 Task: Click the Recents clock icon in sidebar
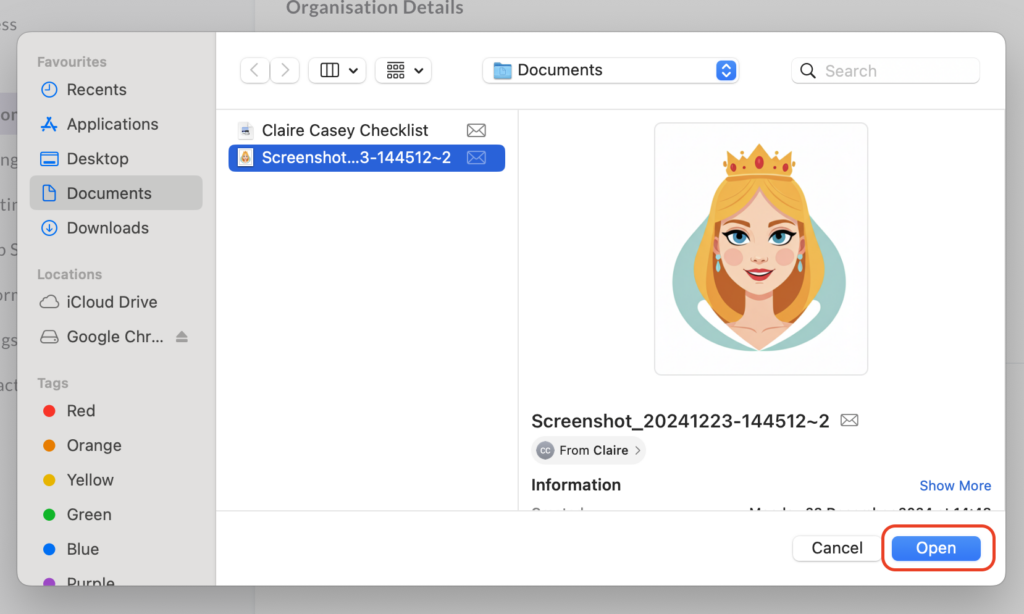[x=49, y=89]
